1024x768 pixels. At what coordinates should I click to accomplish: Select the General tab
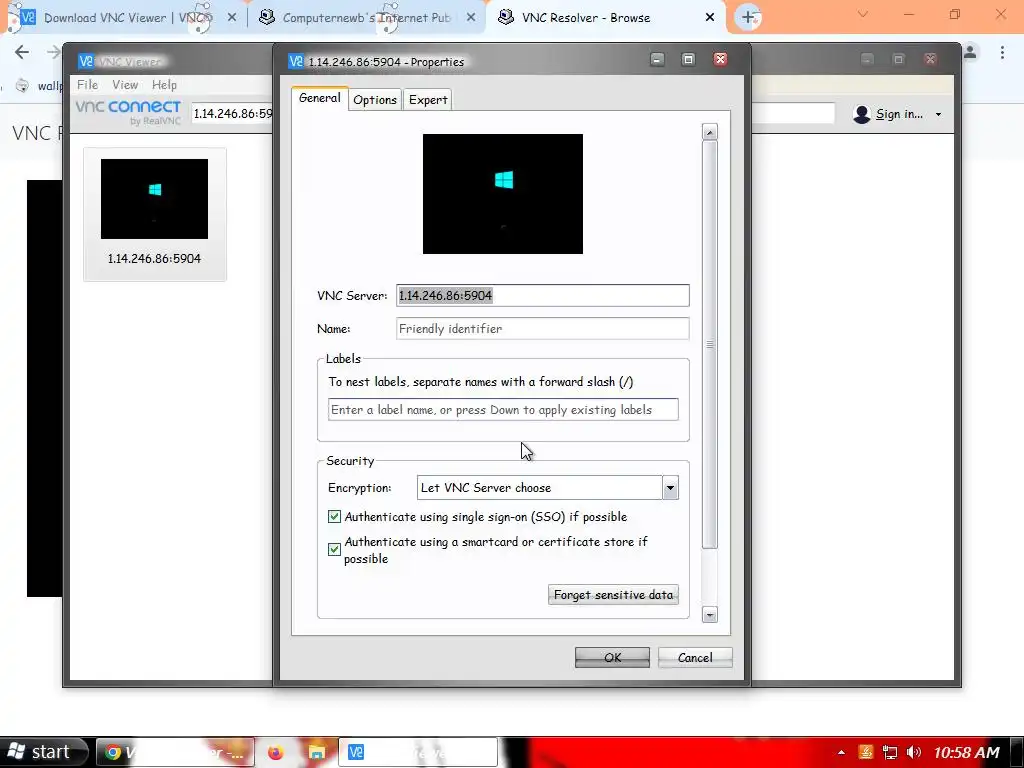click(319, 98)
